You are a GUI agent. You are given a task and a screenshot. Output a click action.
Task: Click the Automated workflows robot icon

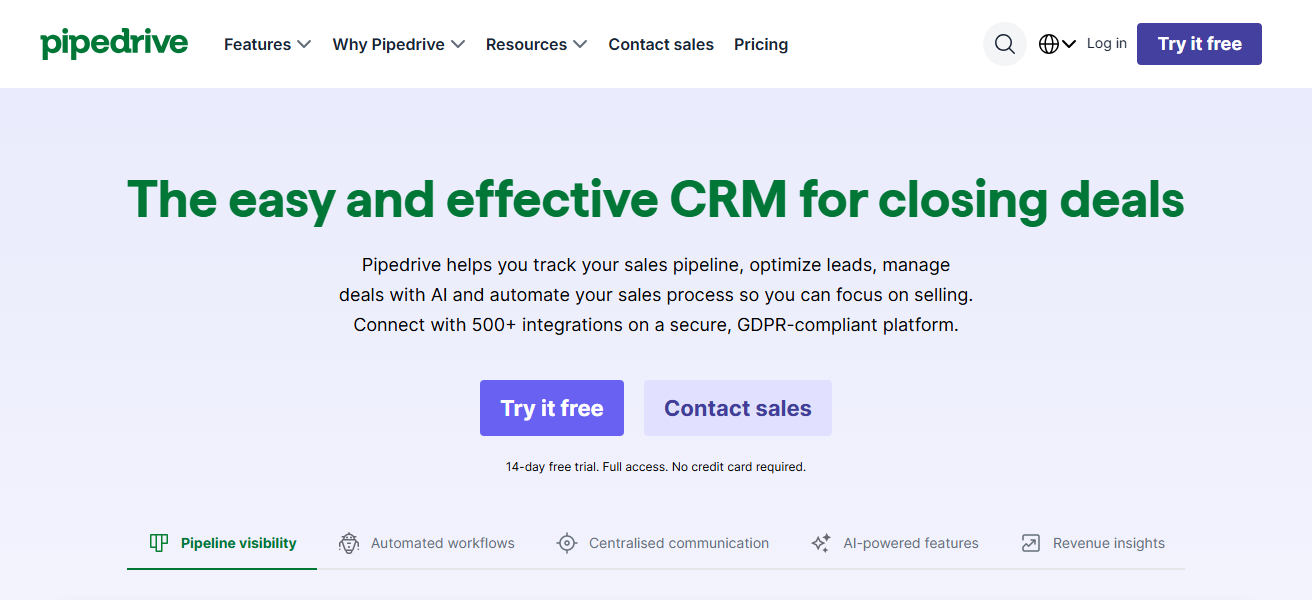(x=348, y=543)
